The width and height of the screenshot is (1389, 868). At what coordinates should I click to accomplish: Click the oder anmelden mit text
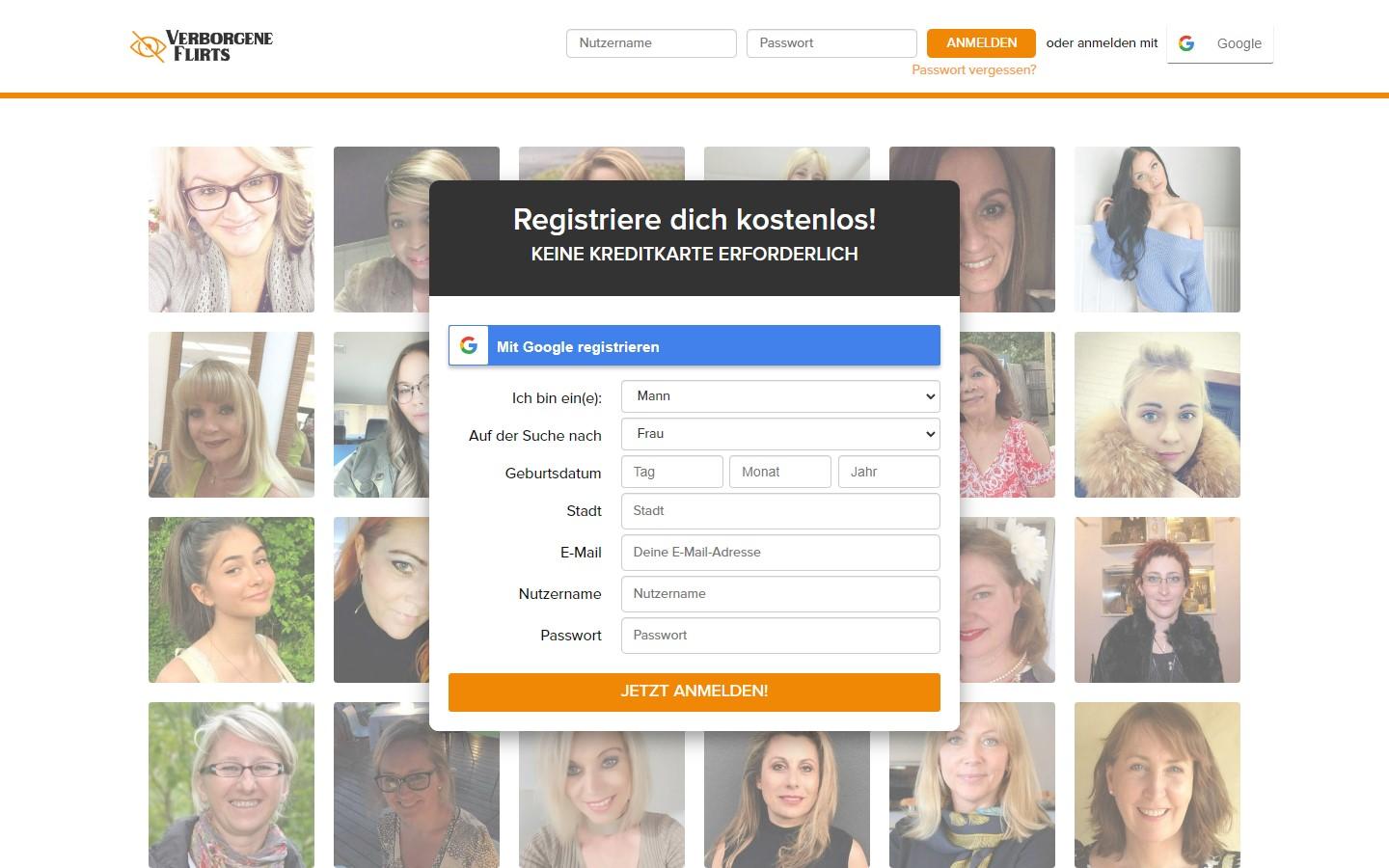point(1102,43)
